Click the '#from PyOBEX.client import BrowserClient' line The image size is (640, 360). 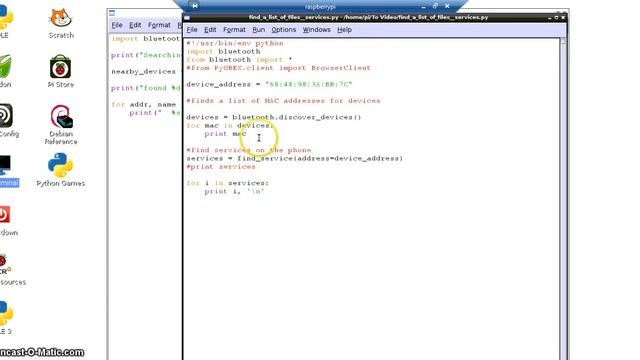(x=278, y=68)
